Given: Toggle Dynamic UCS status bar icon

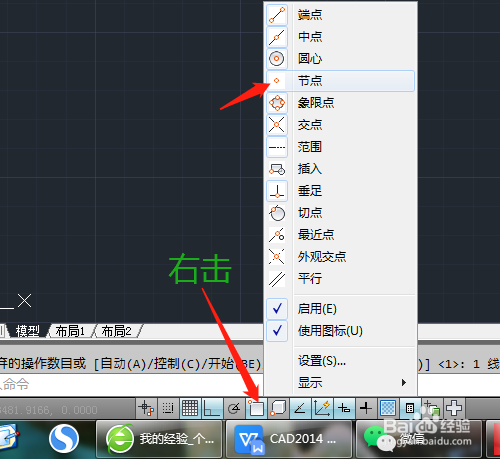Looking at the screenshot, I should click(x=322, y=408).
